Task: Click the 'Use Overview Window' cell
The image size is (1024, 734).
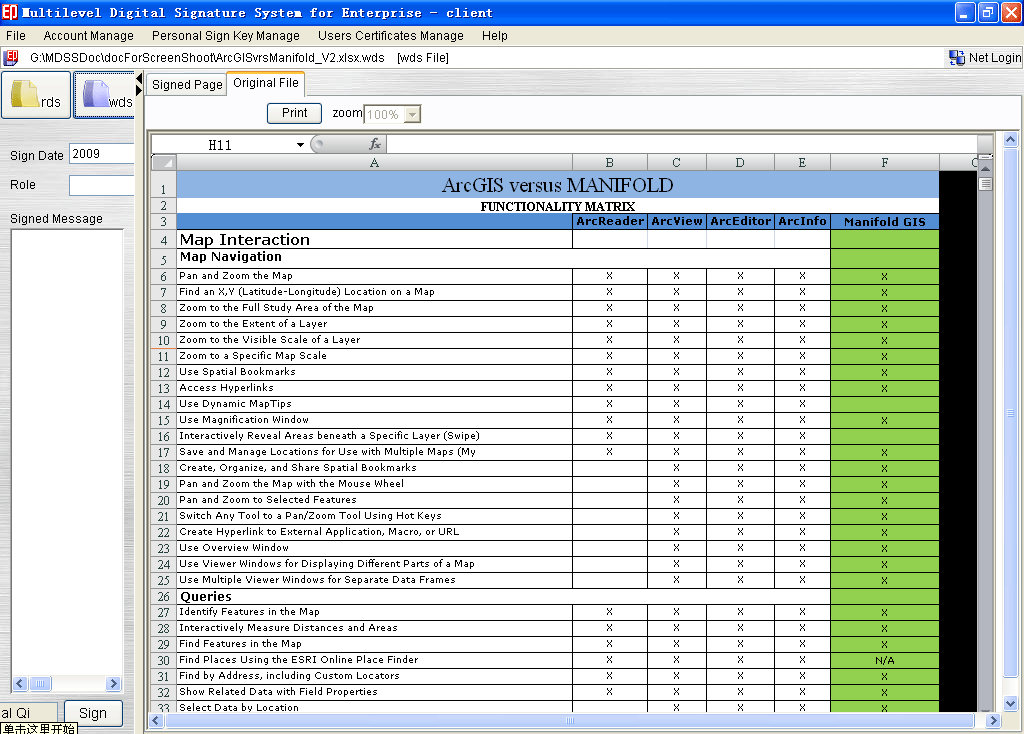Action: (x=374, y=548)
